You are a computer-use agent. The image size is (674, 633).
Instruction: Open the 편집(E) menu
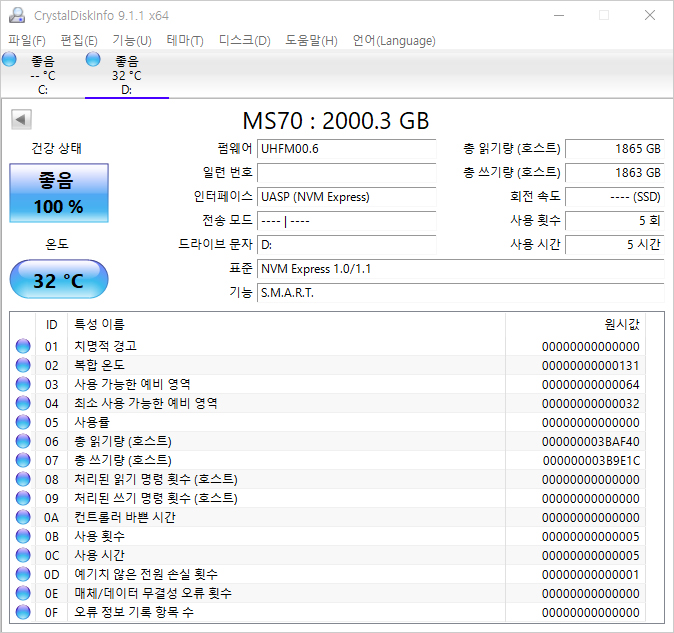tap(79, 40)
